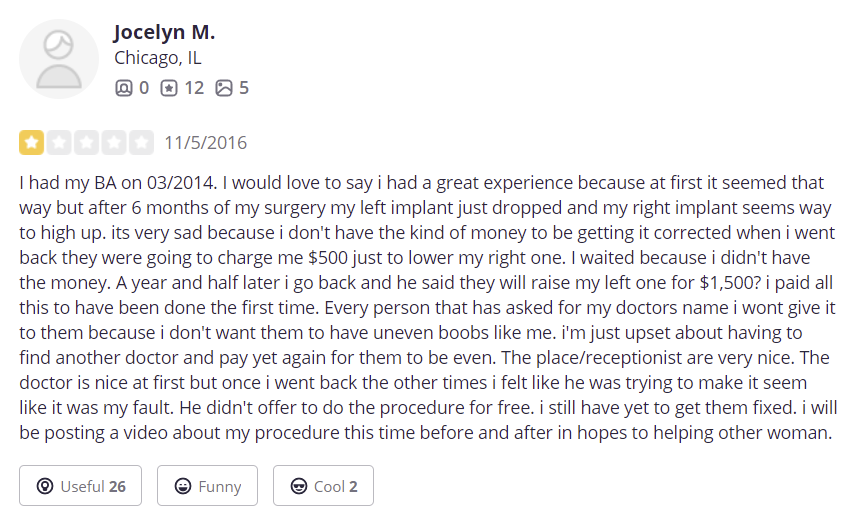Click the Chicago, IL location text
852x527 pixels.
click(x=158, y=58)
